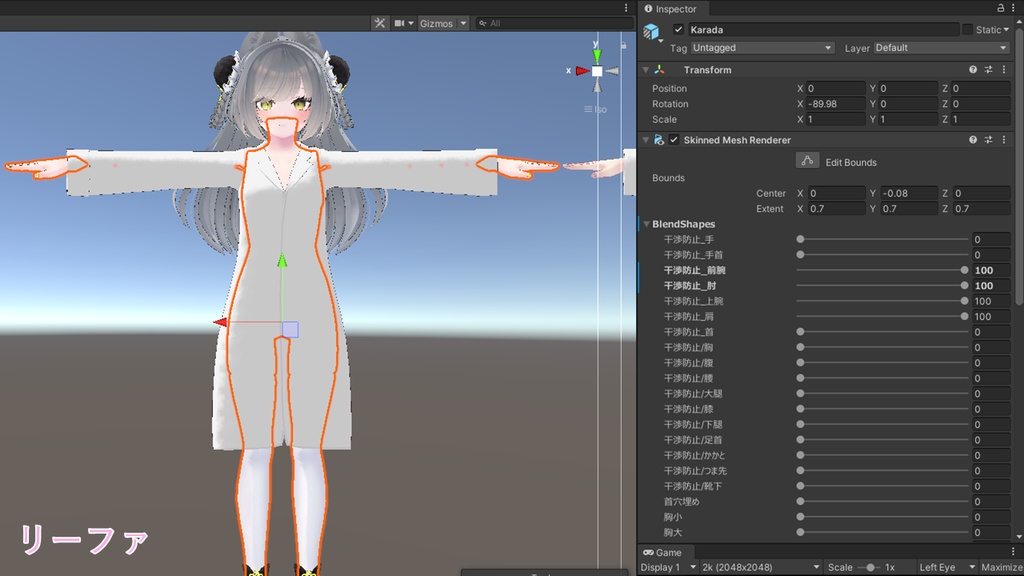This screenshot has width=1024, height=576.
Task: Click the Edit Bounds button
Action: [807, 161]
